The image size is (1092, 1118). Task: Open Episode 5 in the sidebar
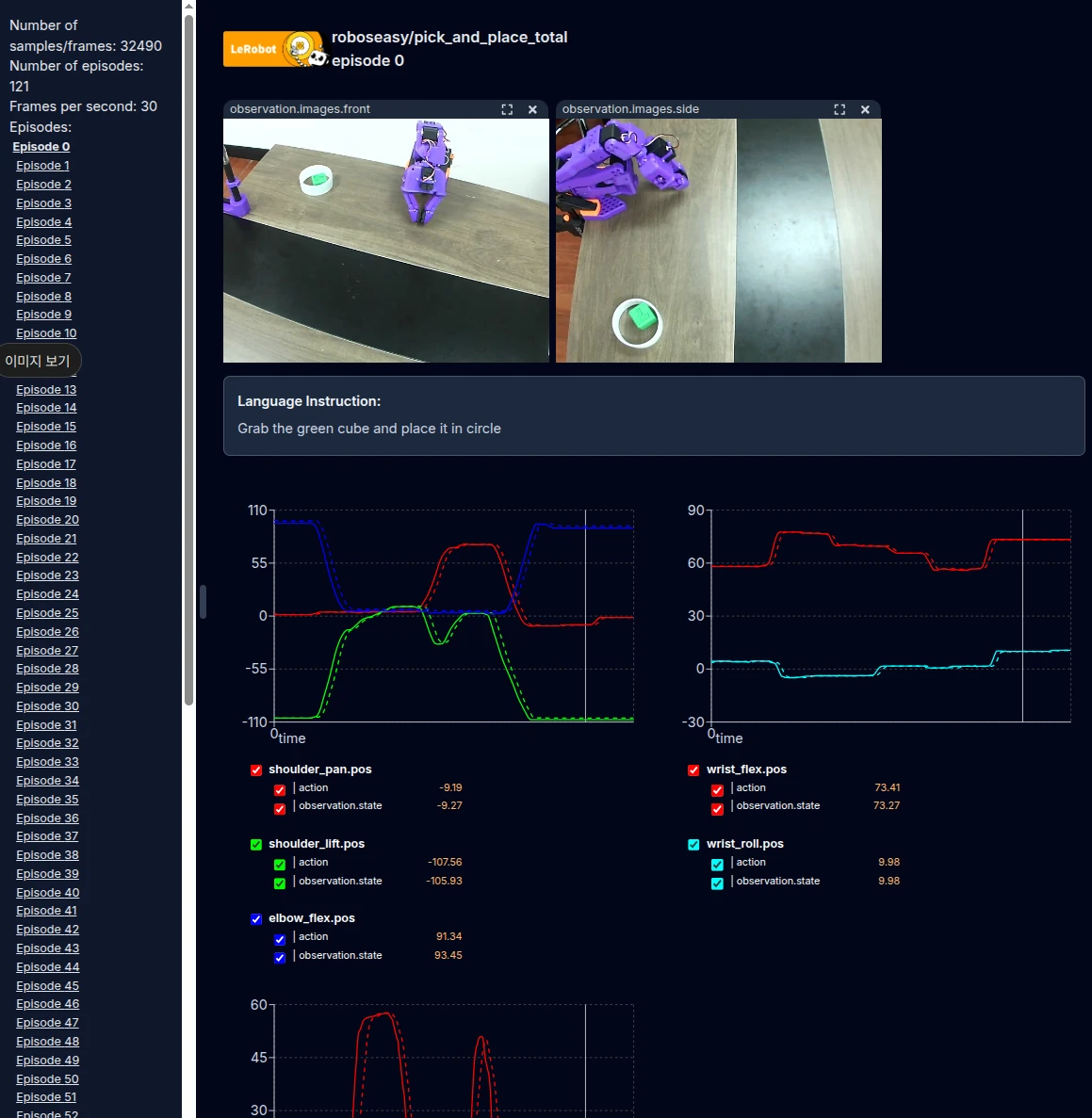click(43, 239)
